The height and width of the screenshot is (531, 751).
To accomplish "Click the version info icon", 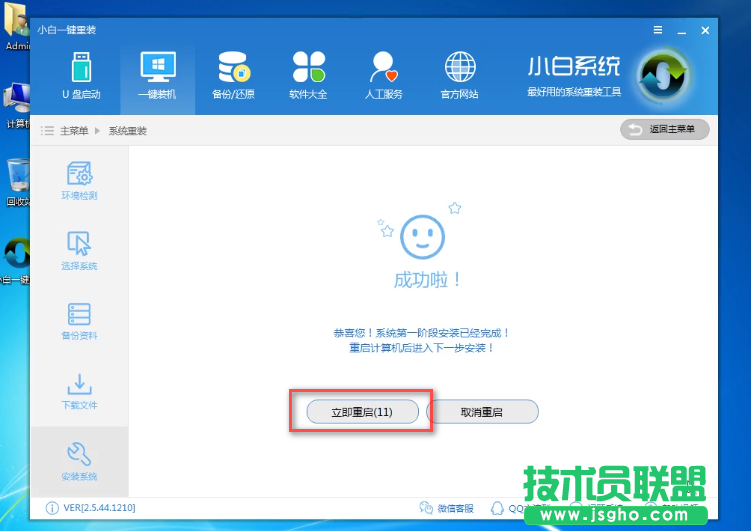I will tap(52, 508).
